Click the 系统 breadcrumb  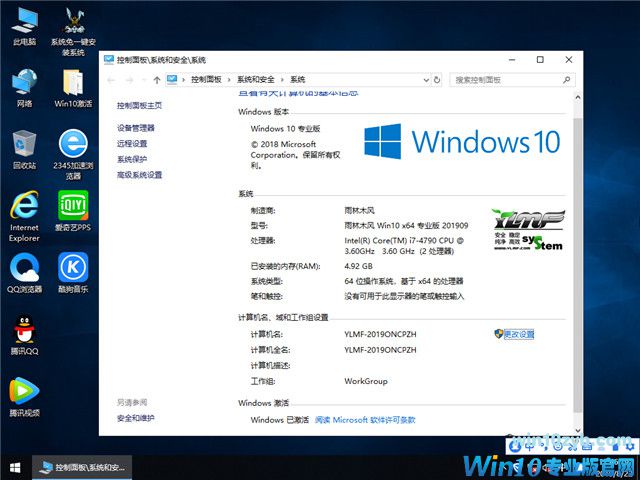(x=298, y=80)
